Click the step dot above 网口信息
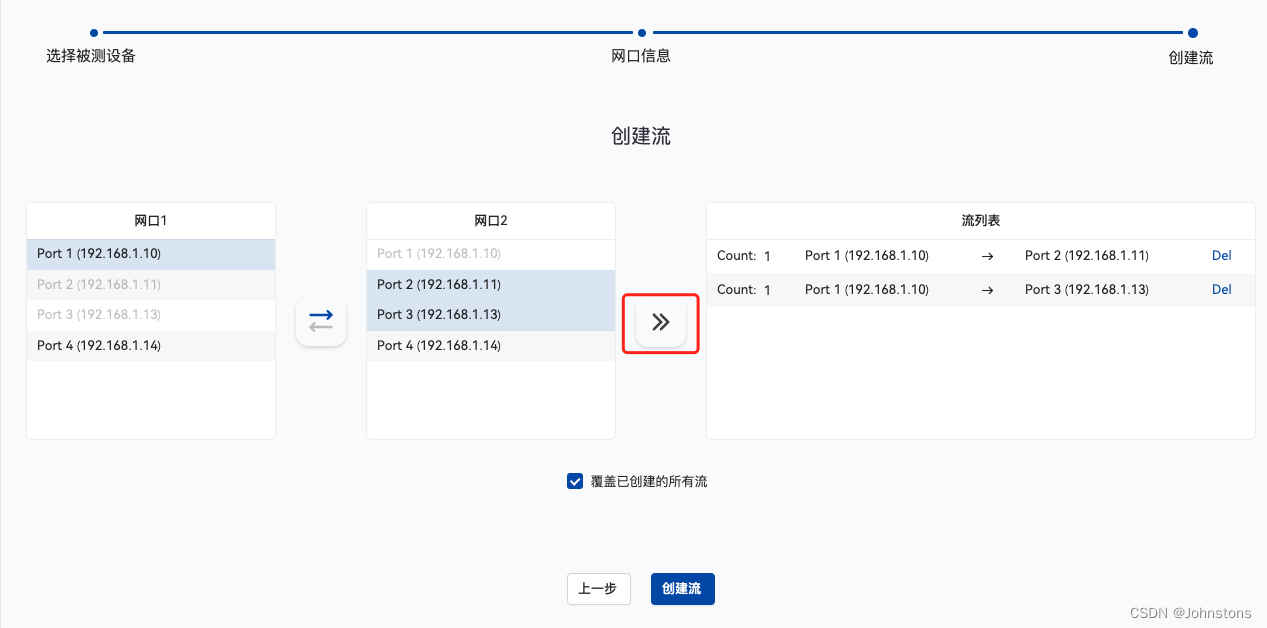Viewport: 1267px width, 628px height. click(x=642, y=31)
